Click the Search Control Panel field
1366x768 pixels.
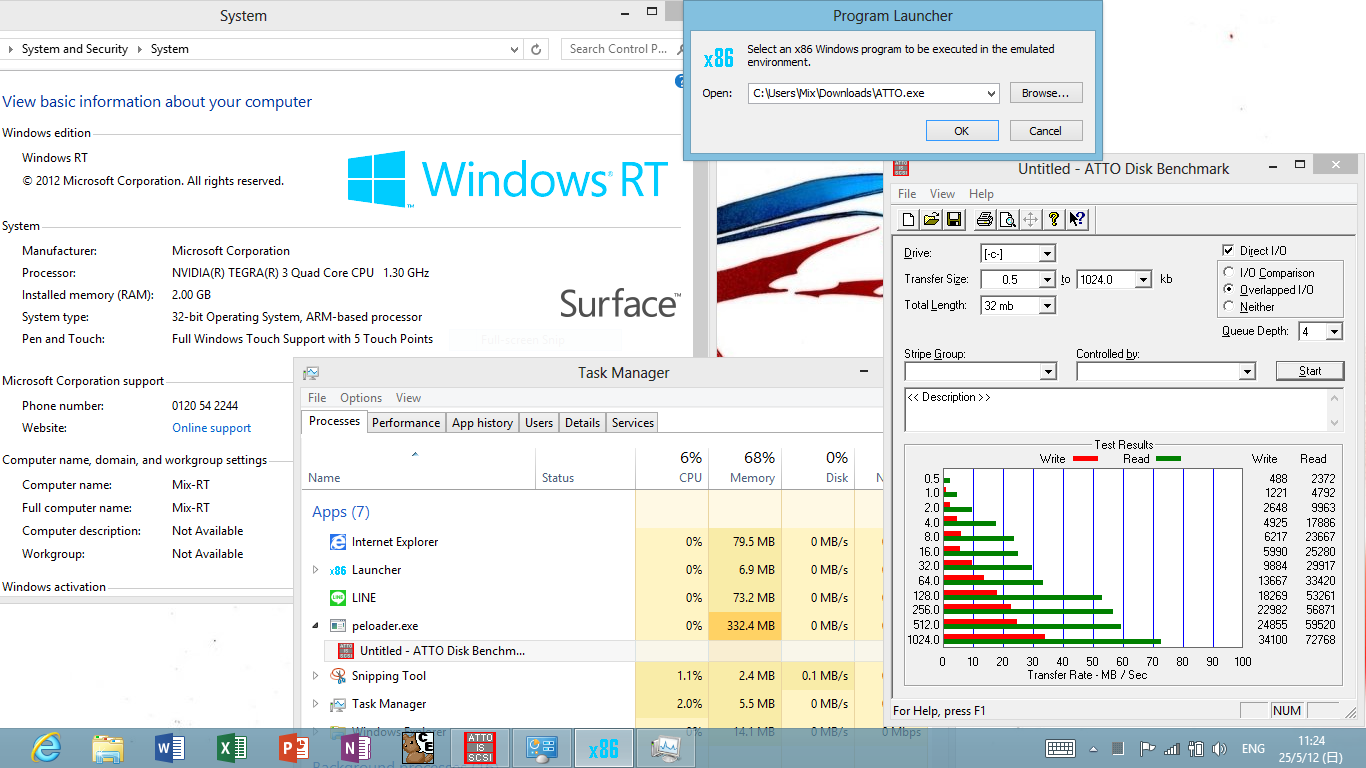(622, 49)
